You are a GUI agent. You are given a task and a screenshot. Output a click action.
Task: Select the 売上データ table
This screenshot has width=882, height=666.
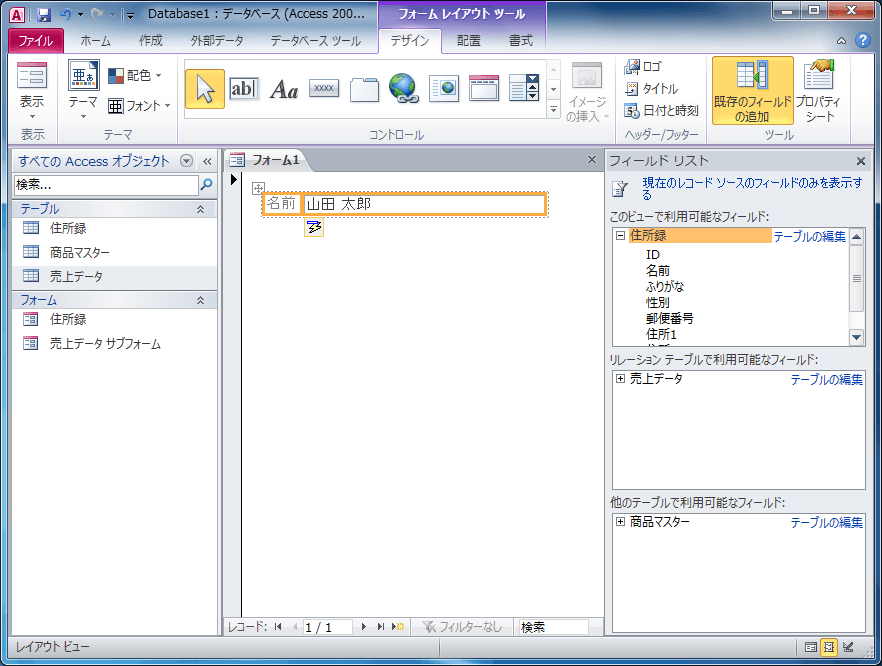click(x=114, y=276)
